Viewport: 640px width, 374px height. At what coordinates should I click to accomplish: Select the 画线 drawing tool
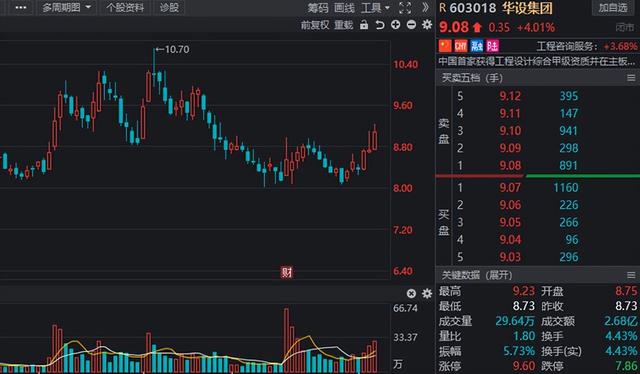coord(344,8)
